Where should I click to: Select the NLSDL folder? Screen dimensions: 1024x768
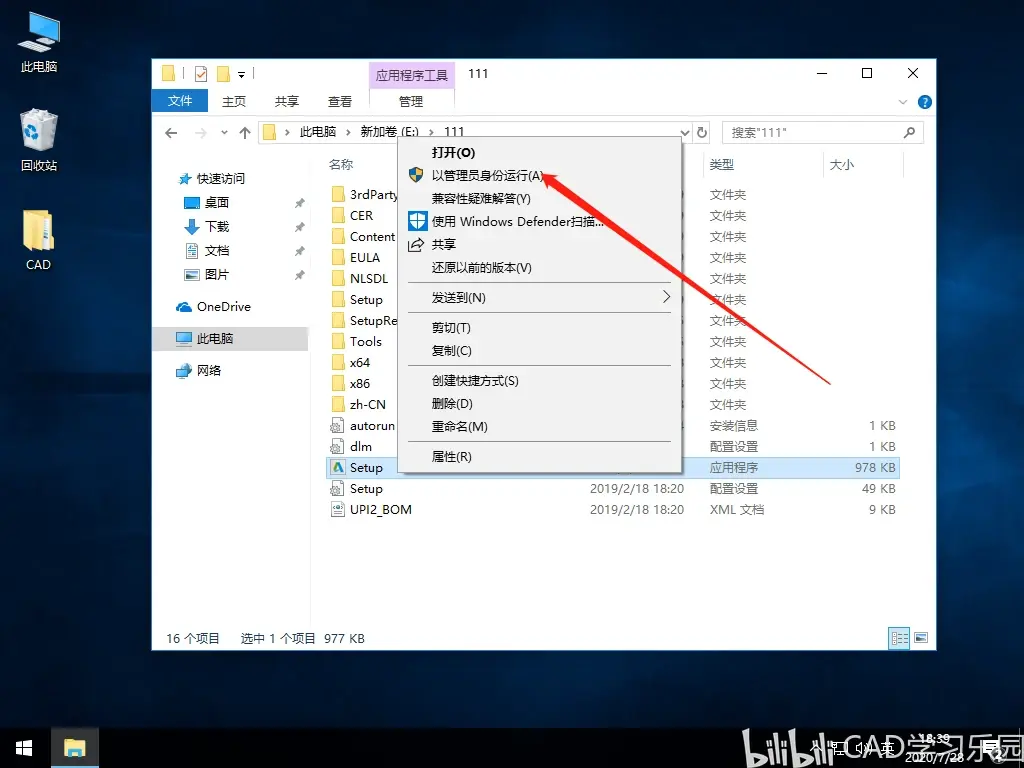(360, 278)
